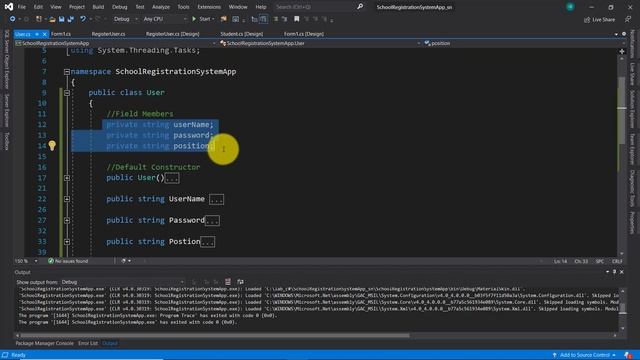Open the Extensions menu
Viewport: 640px width, 360px height.
click(209, 7)
